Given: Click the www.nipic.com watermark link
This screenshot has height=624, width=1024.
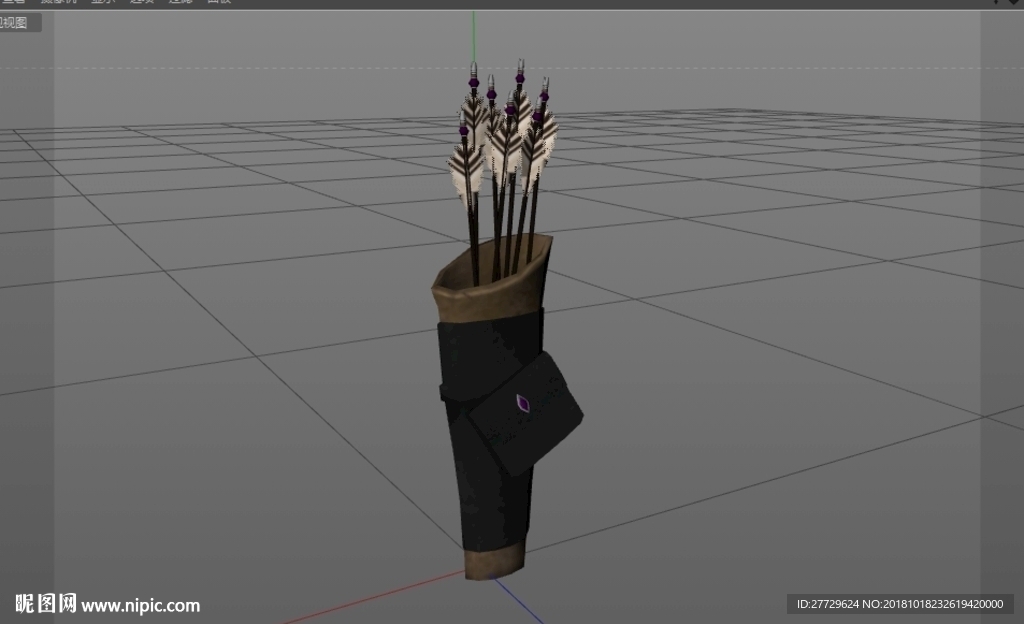Looking at the screenshot, I should (x=140, y=606).
